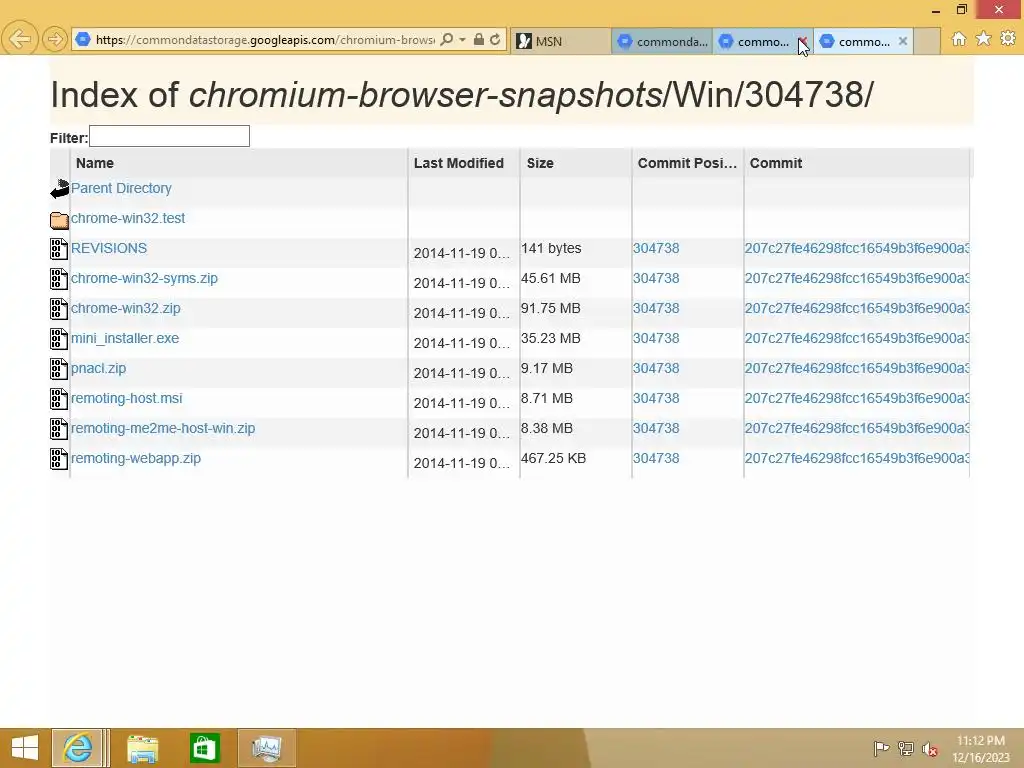Open commit position 304738 for REVISIONS
The height and width of the screenshot is (768, 1024).
(656, 248)
